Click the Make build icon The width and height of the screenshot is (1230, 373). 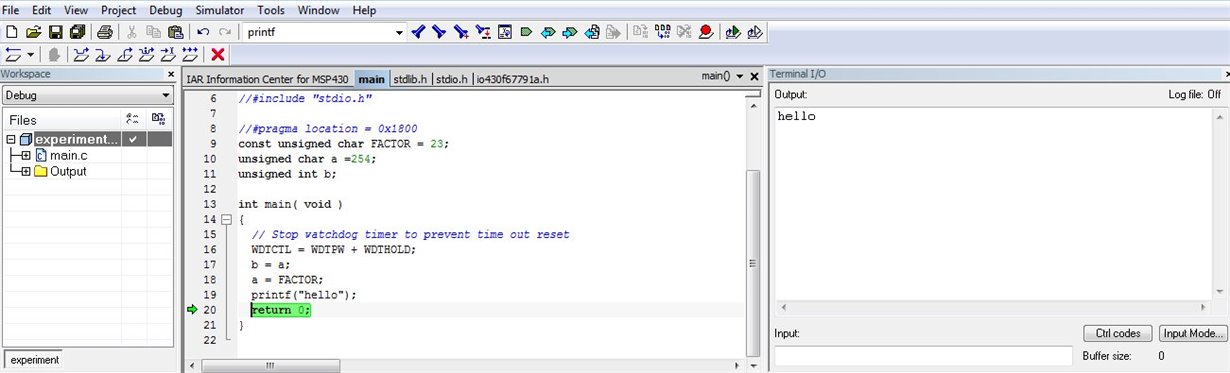663,32
